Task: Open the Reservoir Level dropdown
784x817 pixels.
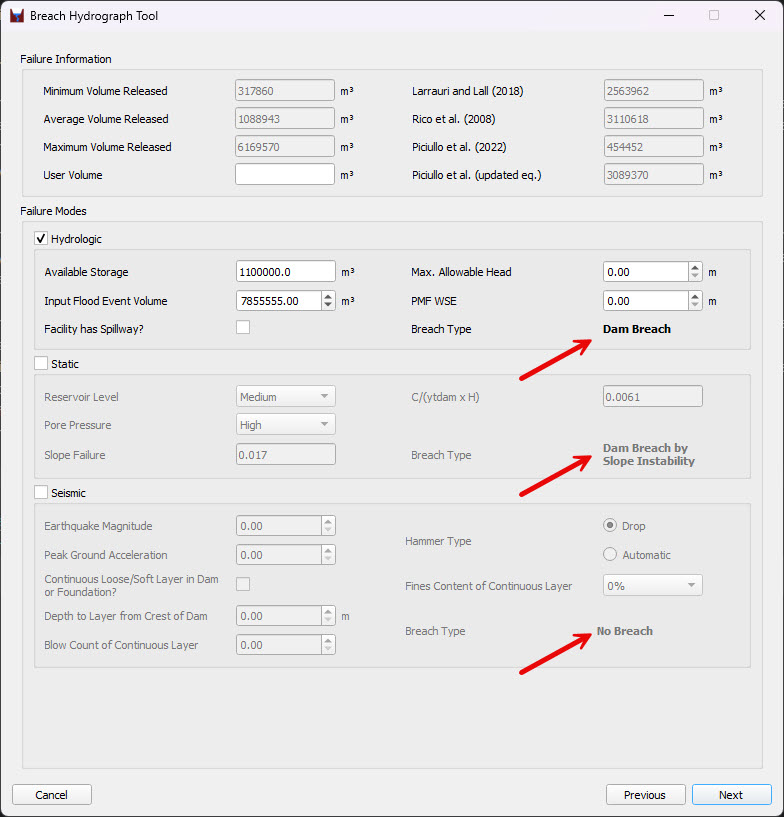Action: [x=285, y=397]
